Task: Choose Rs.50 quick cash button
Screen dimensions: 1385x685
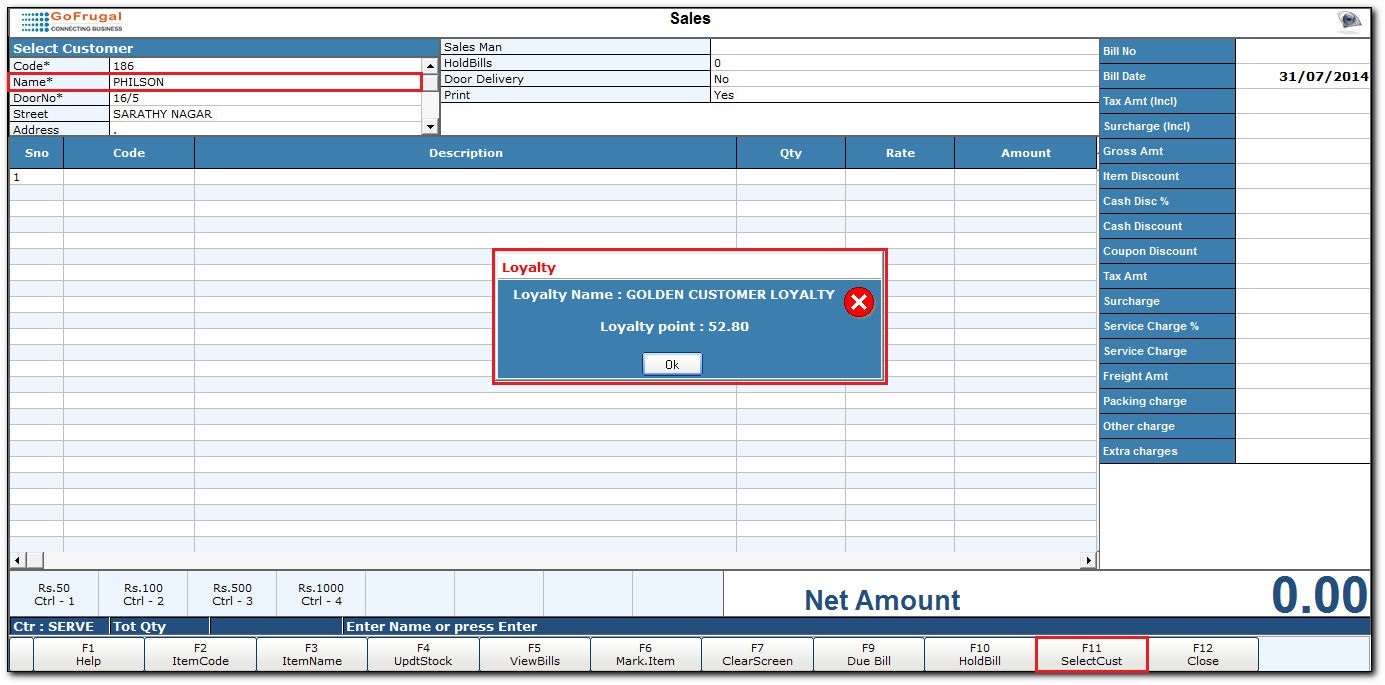Action: click(54, 594)
